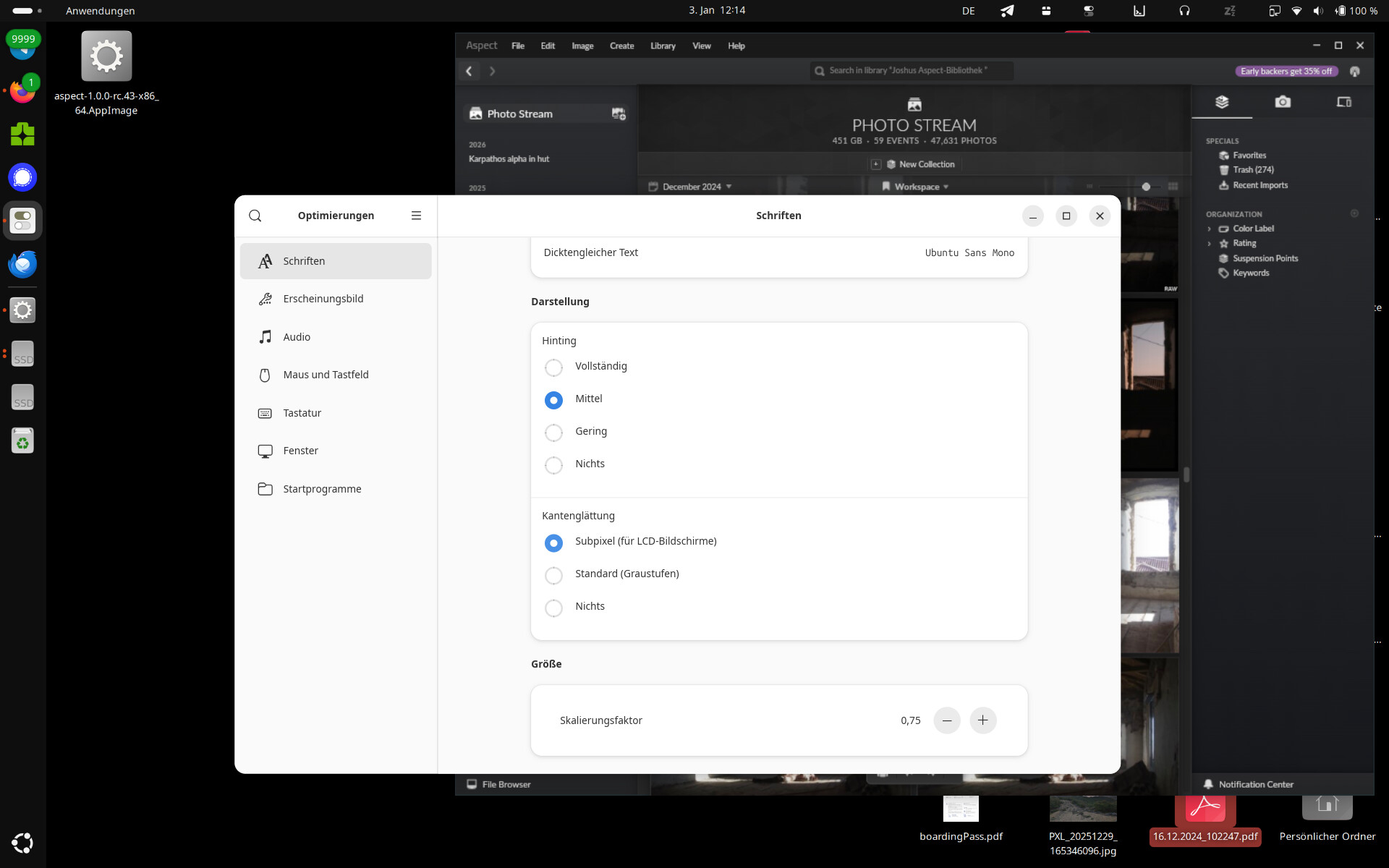
Task: Open Thunderbird from the dock
Action: click(x=22, y=265)
